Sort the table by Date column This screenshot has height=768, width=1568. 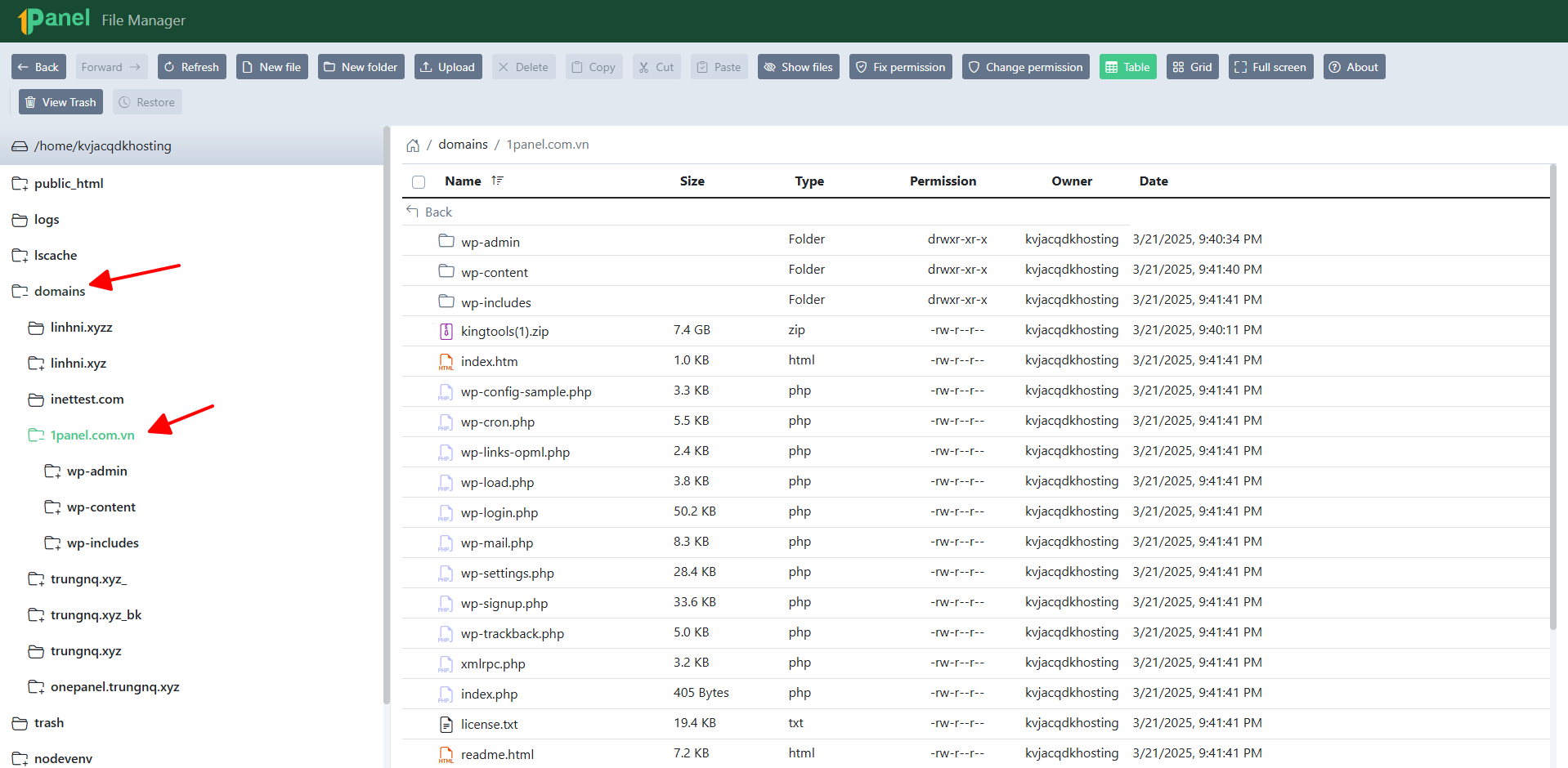point(1154,181)
